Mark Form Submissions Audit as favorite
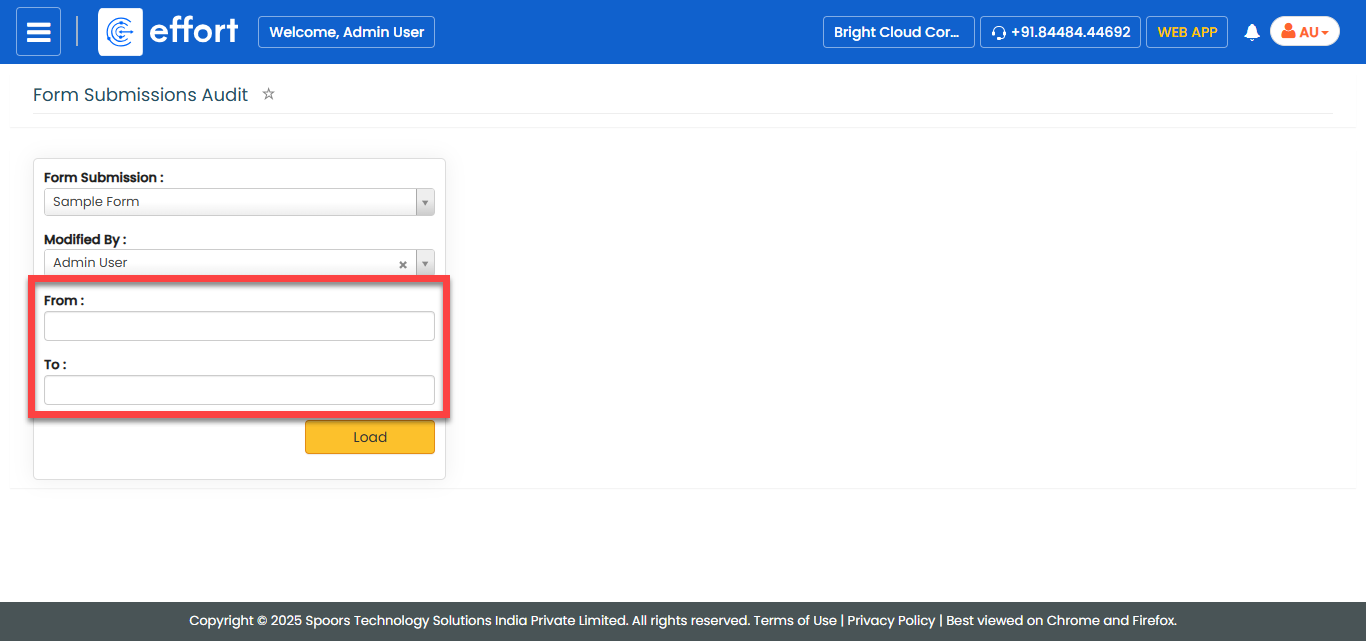Image resolution: width=1366 pixels, height=641 pixels. pos(268,94)
